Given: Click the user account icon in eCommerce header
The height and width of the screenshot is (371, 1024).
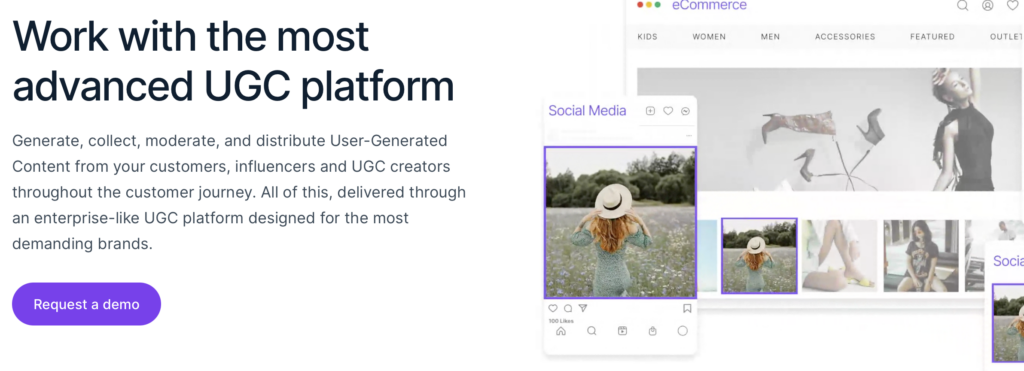Looking at the screenshot, I should [987, 5].
